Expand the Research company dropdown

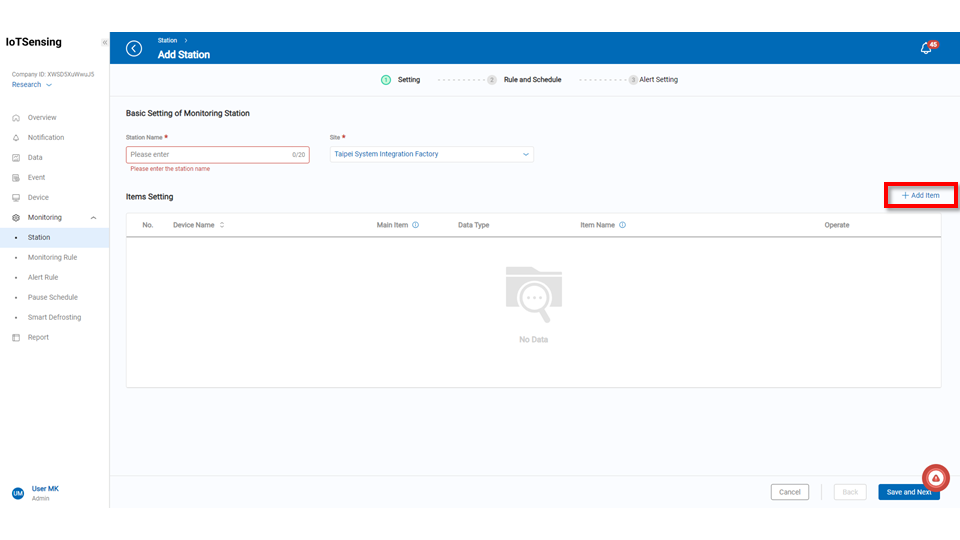point(32,85)
